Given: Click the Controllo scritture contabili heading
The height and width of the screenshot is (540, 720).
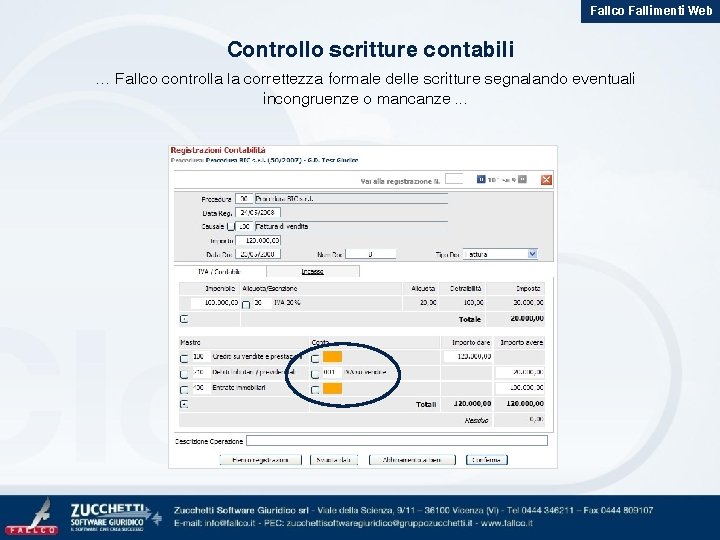Looking at the screenshot, I should [371, 50].
